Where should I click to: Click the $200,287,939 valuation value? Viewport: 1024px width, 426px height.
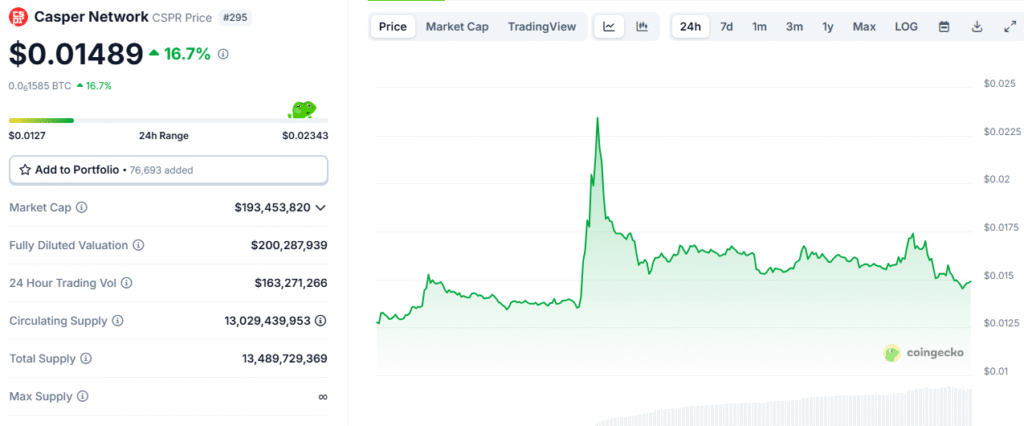[289, 246]
